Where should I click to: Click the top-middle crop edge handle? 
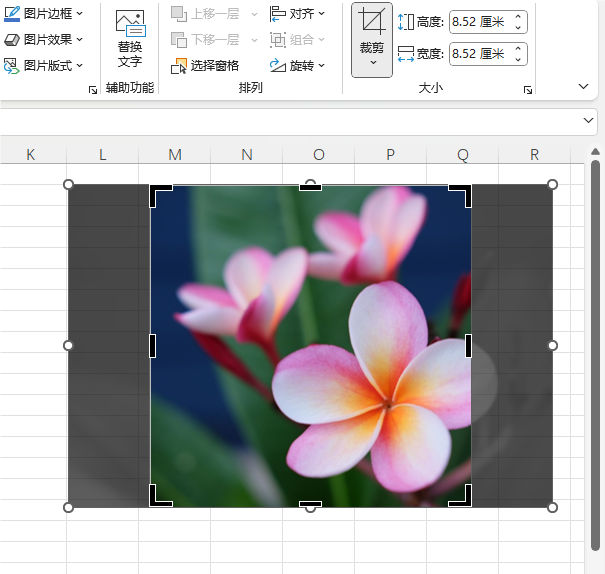[310, 187]
